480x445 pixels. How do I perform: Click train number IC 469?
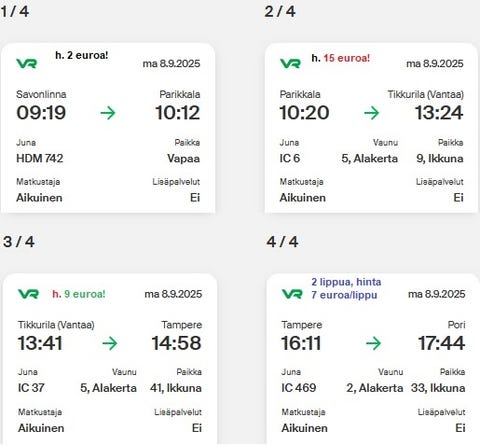point(299,388)
